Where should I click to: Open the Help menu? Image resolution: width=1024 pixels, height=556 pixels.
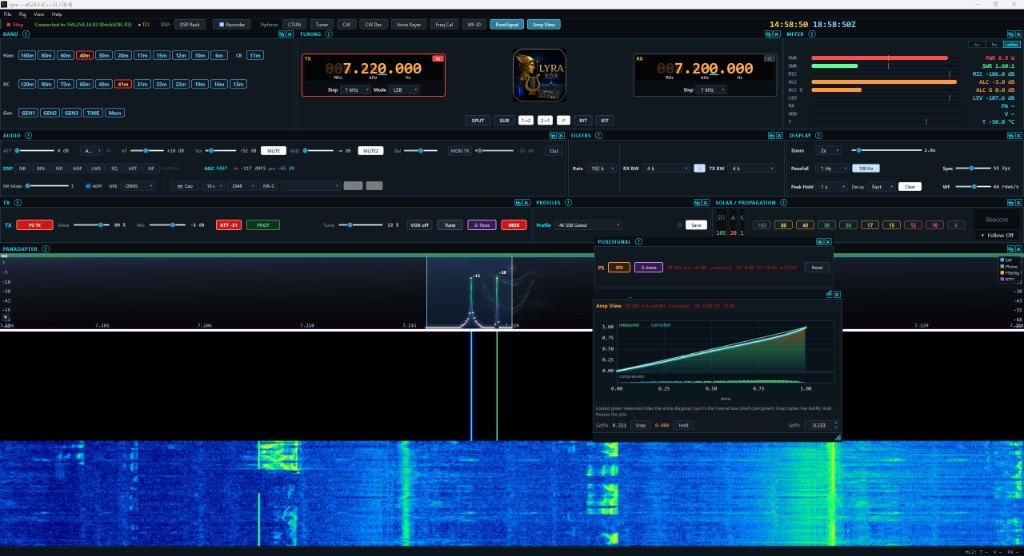coord(57,14)
